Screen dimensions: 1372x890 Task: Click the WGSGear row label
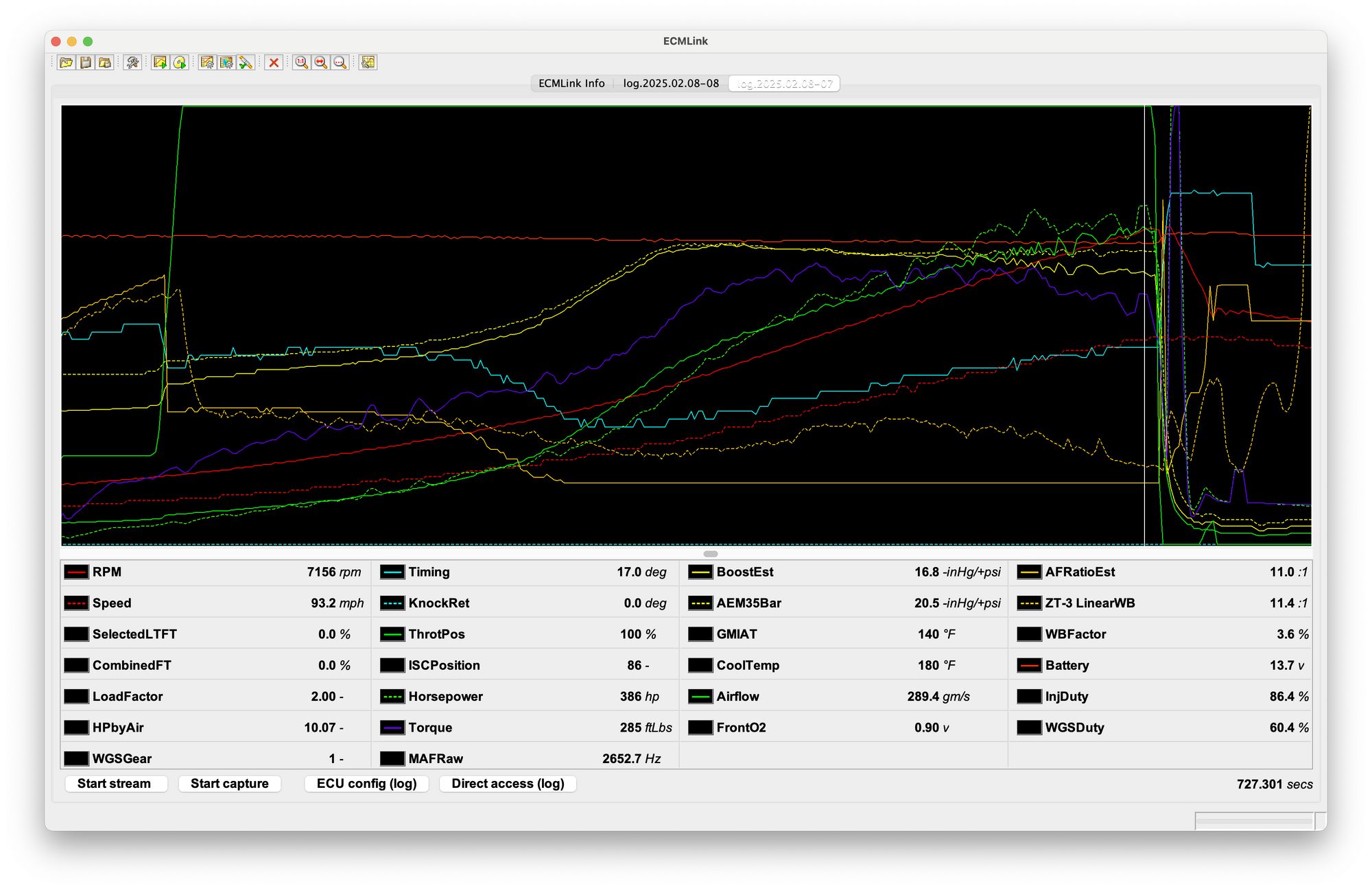pos(122,759)
